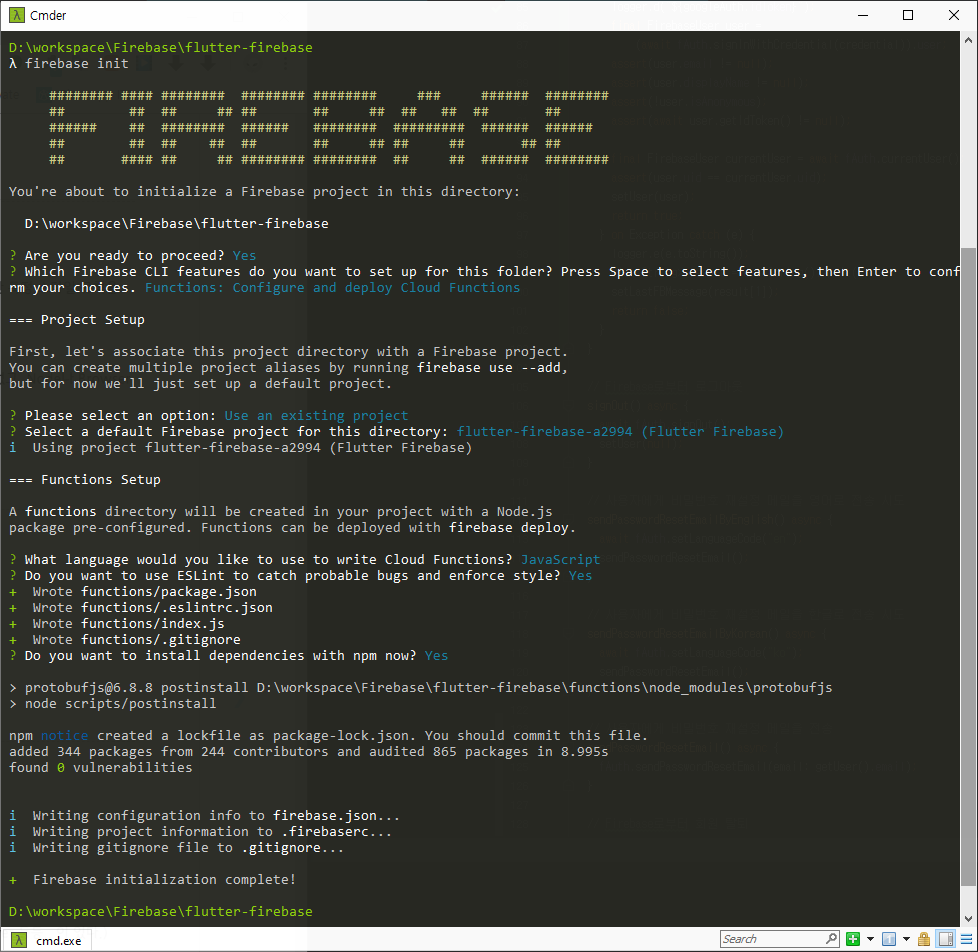Click 'JavaScript' language answer text

[561, 560]
